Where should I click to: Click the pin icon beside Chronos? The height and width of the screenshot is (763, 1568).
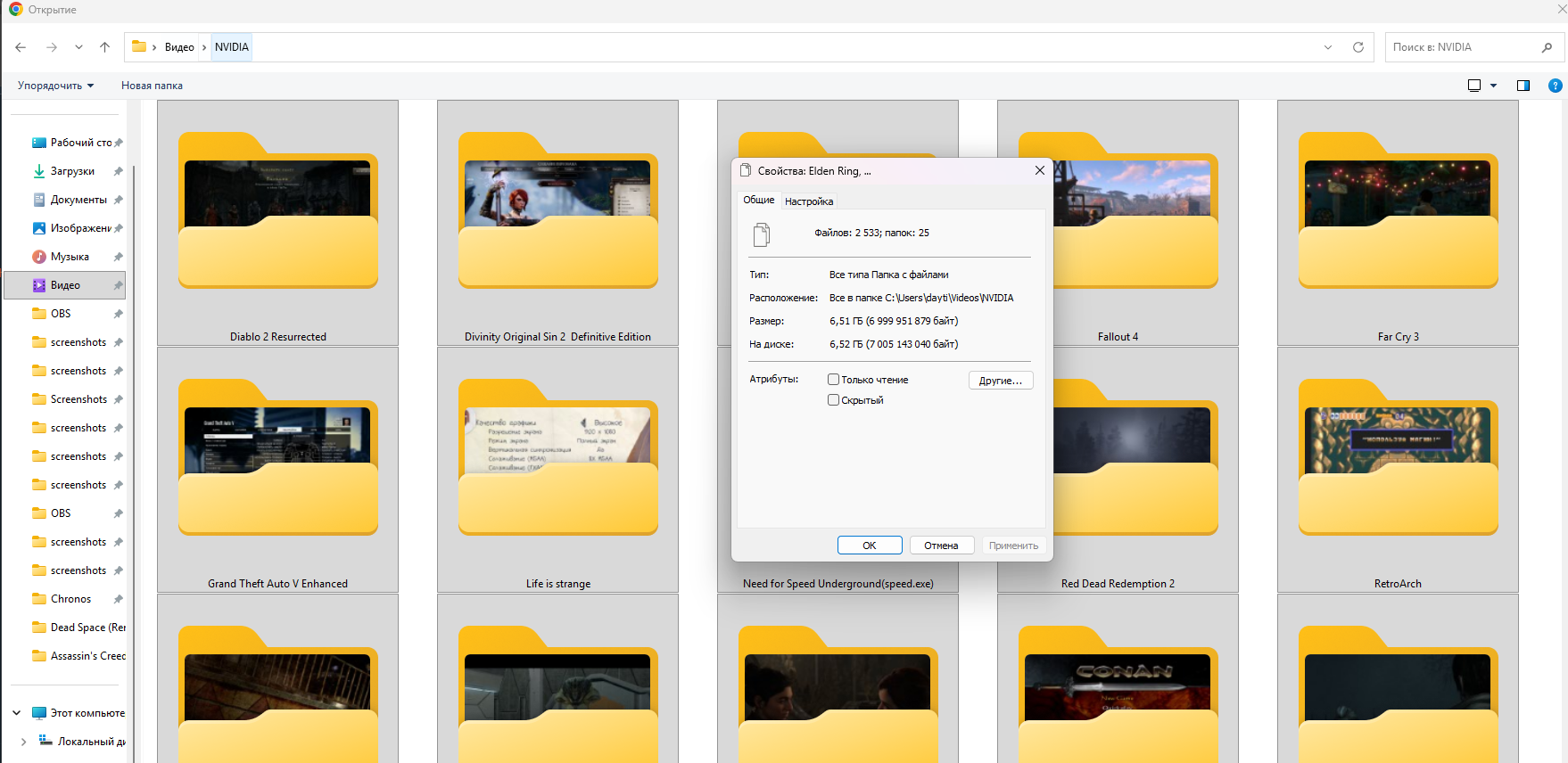tap(118, 599)
